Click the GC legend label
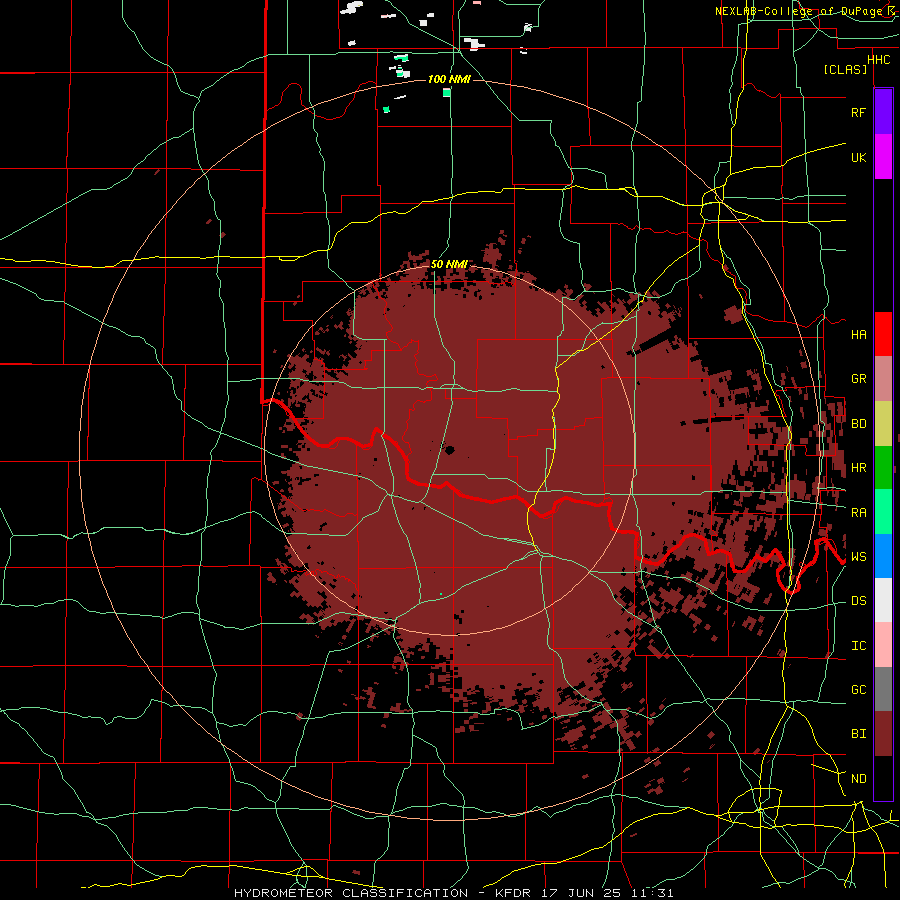 858,690
